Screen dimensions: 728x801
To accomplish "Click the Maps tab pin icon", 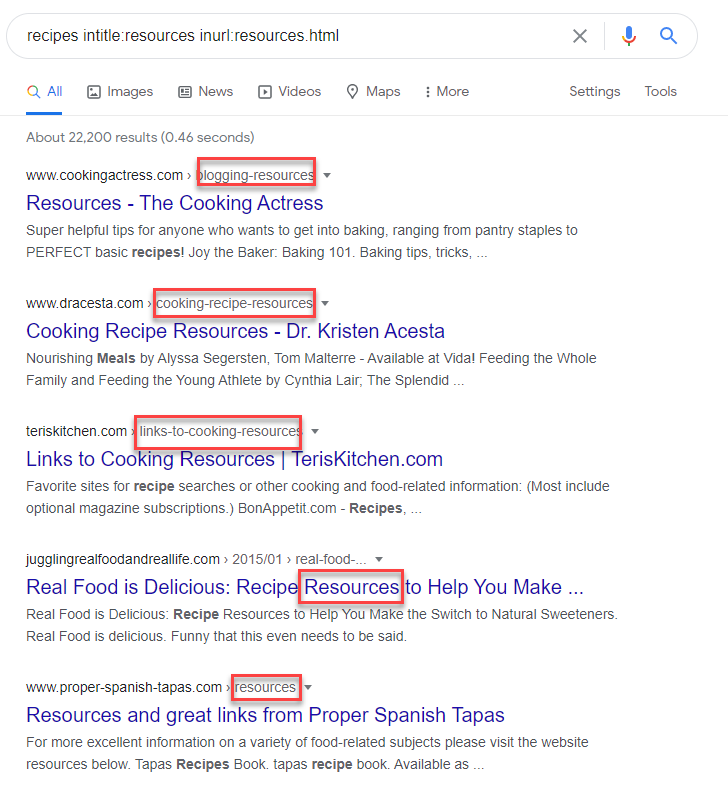I will pyautogui.click(x=353, y=92).
